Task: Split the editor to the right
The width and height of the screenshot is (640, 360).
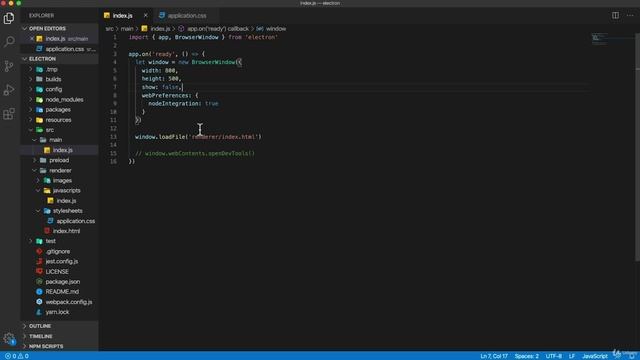Action: tap(615, 15)
